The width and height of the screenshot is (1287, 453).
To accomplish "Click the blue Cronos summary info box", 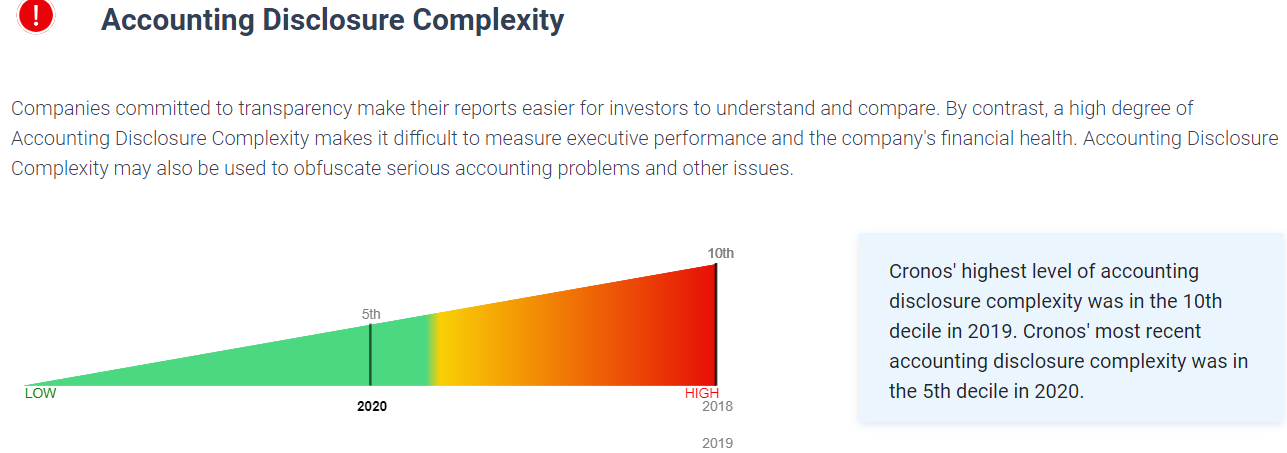I will click(1071, 329).
